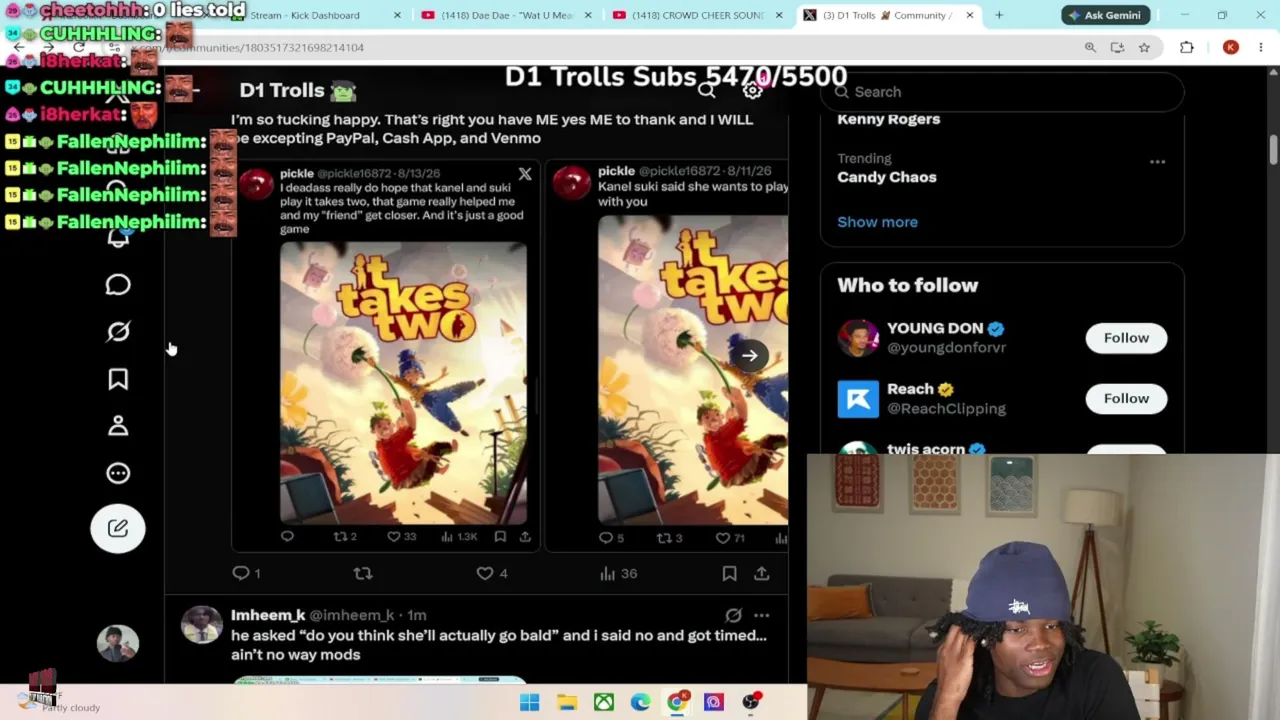Open the More options circle in sidebar

click(x=118, y=473)
